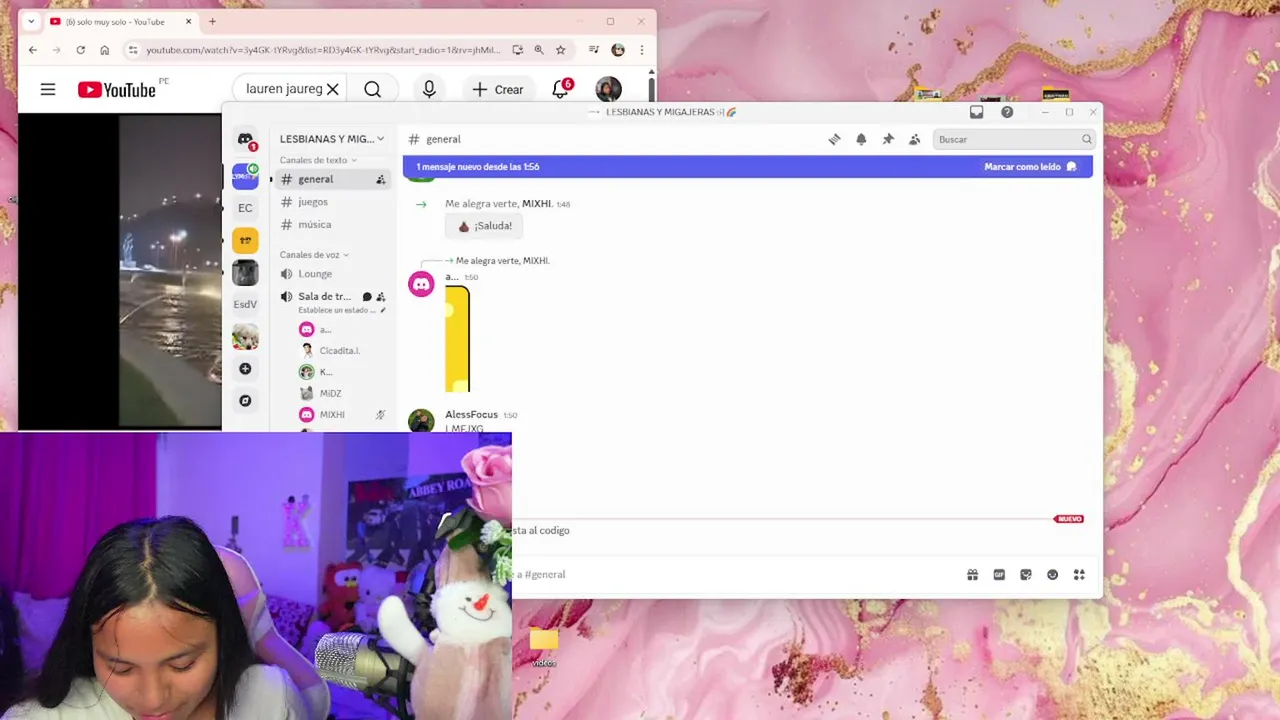Open the Discord inbox icon
1280x720 pixels.
(x=977, y=112)
